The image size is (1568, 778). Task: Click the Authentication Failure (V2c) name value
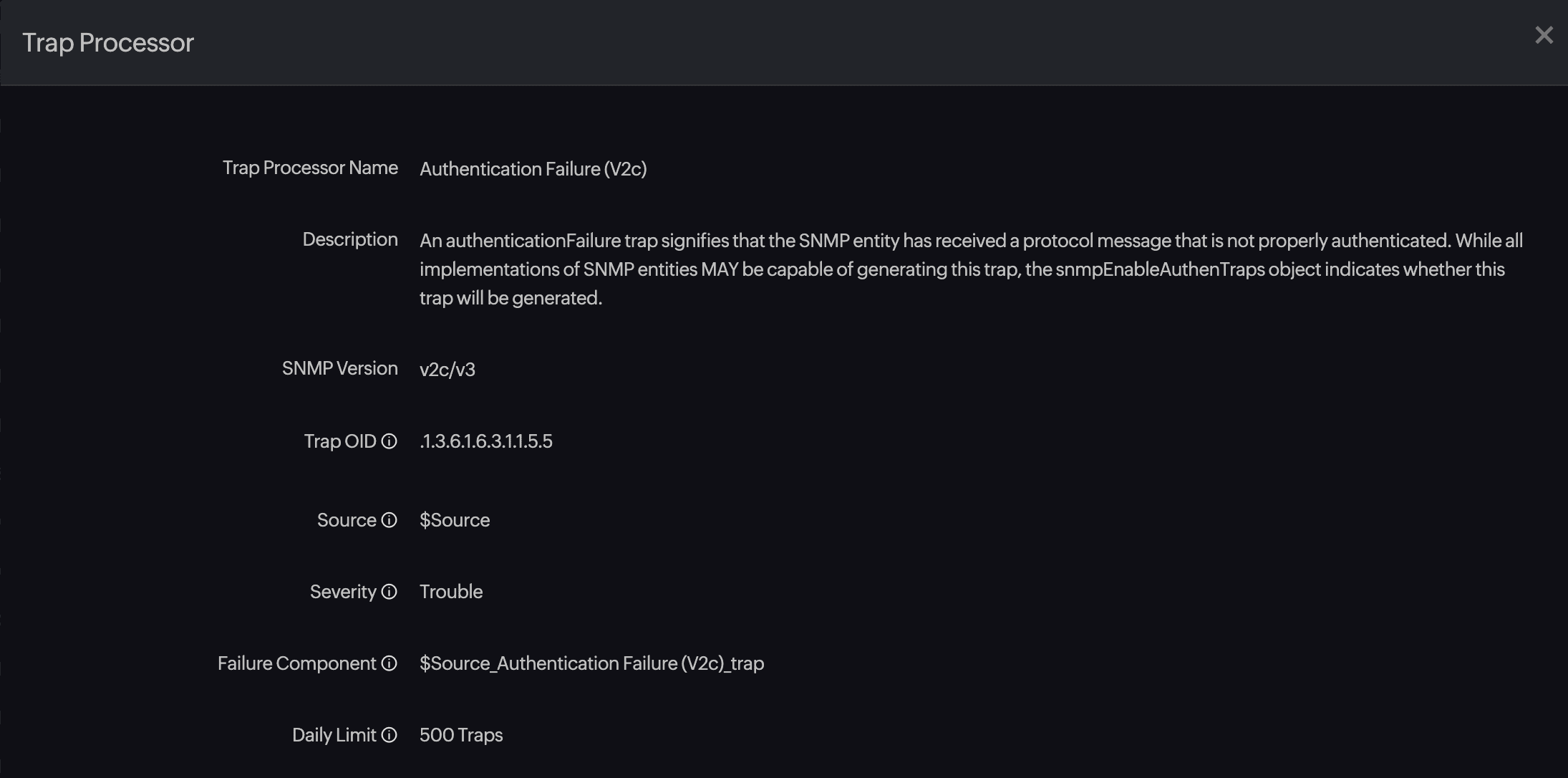point(533,169)
